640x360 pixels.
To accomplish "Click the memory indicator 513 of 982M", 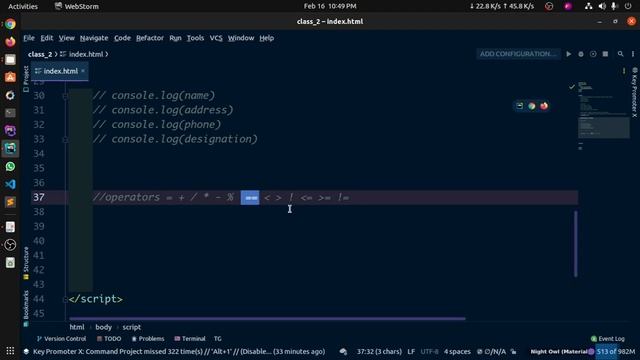I will click(615, 351).
